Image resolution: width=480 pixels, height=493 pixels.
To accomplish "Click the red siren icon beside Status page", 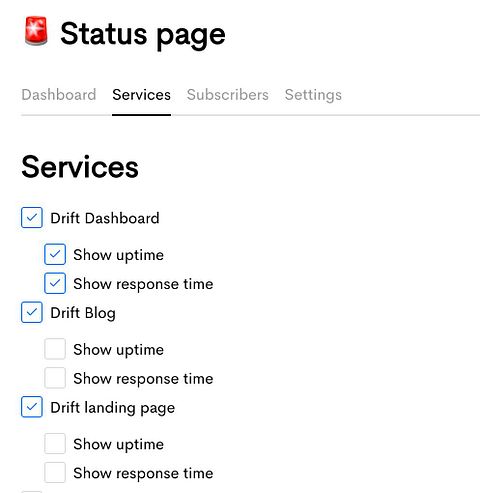I will (36, 31).
